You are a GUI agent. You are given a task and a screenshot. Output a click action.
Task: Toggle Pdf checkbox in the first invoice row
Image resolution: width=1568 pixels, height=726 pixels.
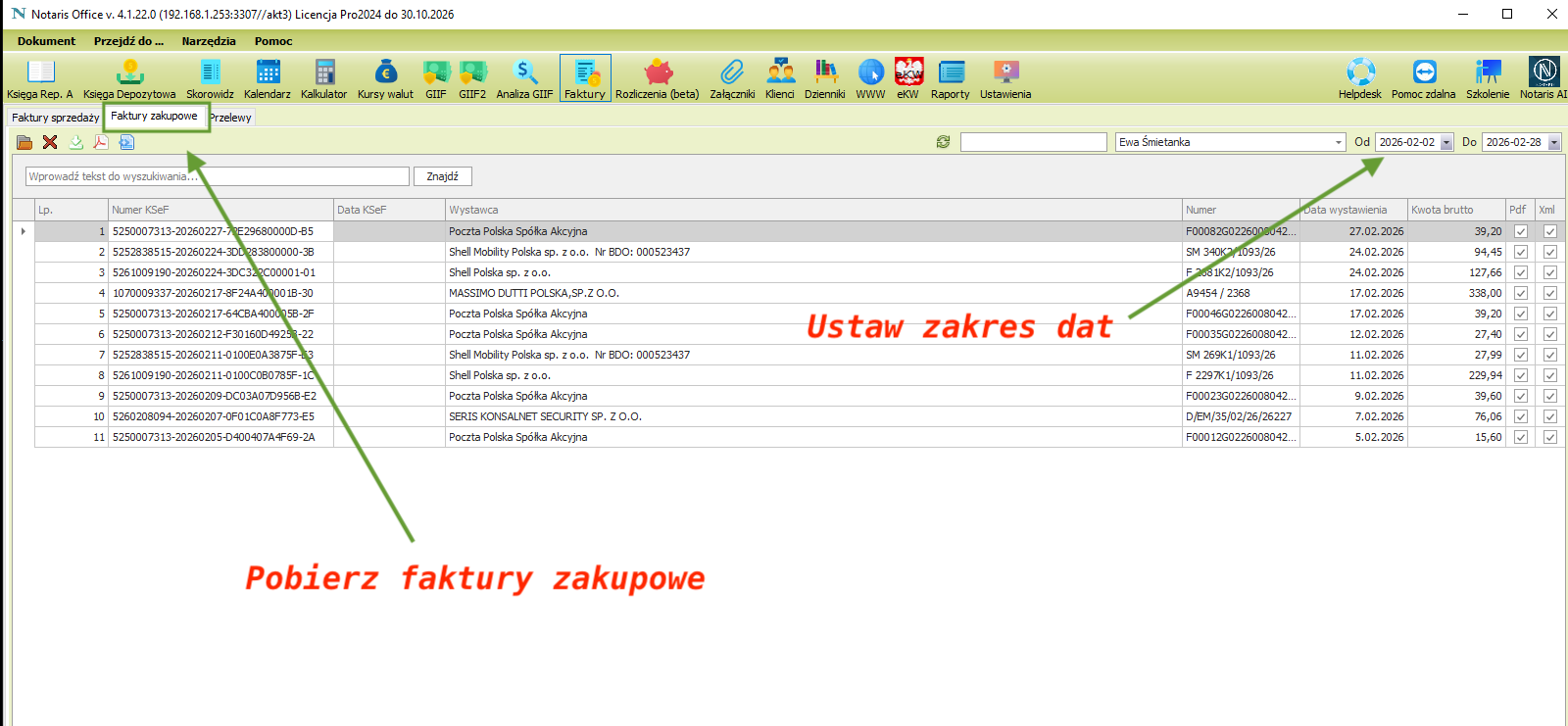coord(1520,231)
